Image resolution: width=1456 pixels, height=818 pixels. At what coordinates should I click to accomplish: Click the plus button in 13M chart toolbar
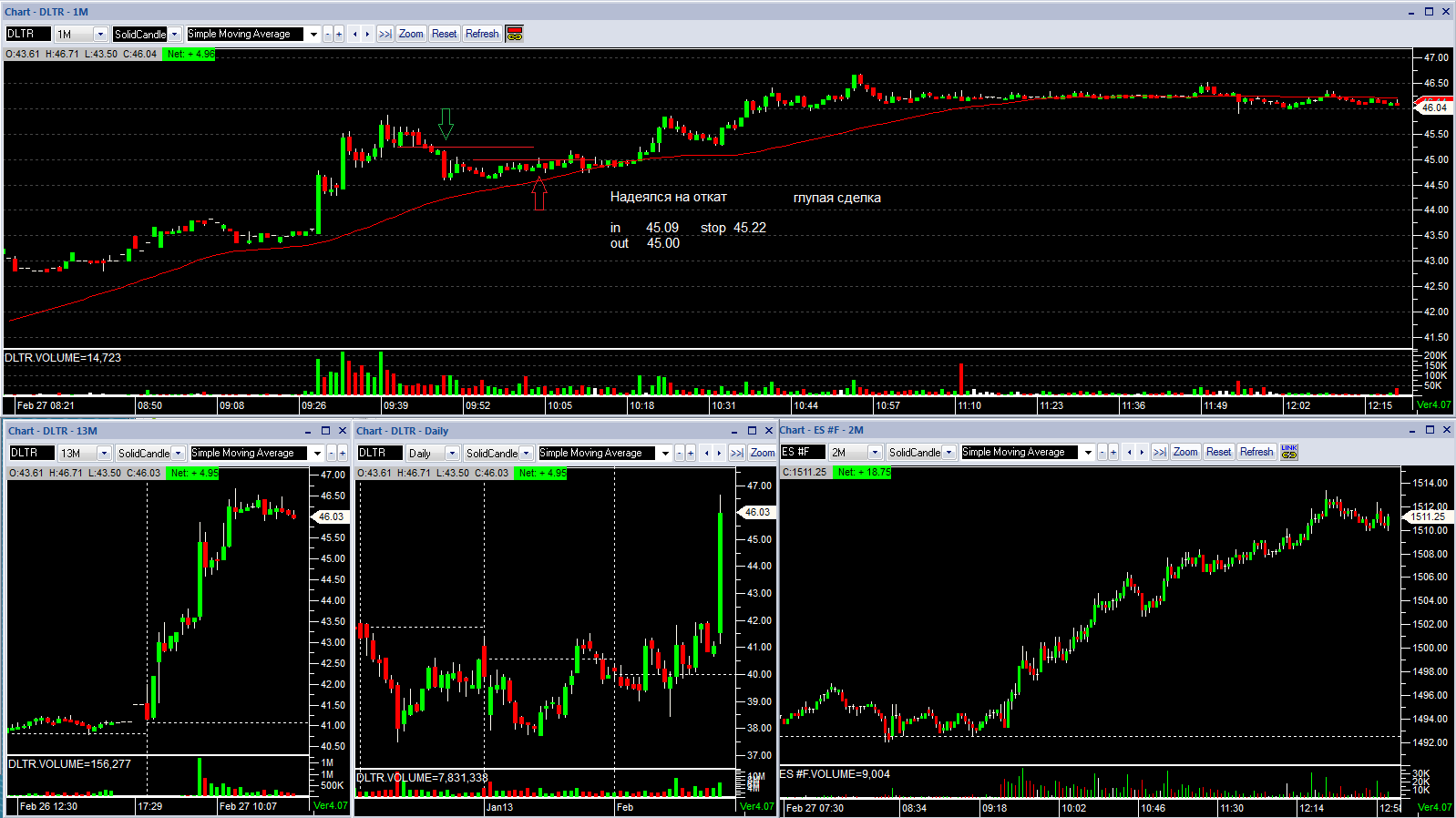(x=343, y=453)
